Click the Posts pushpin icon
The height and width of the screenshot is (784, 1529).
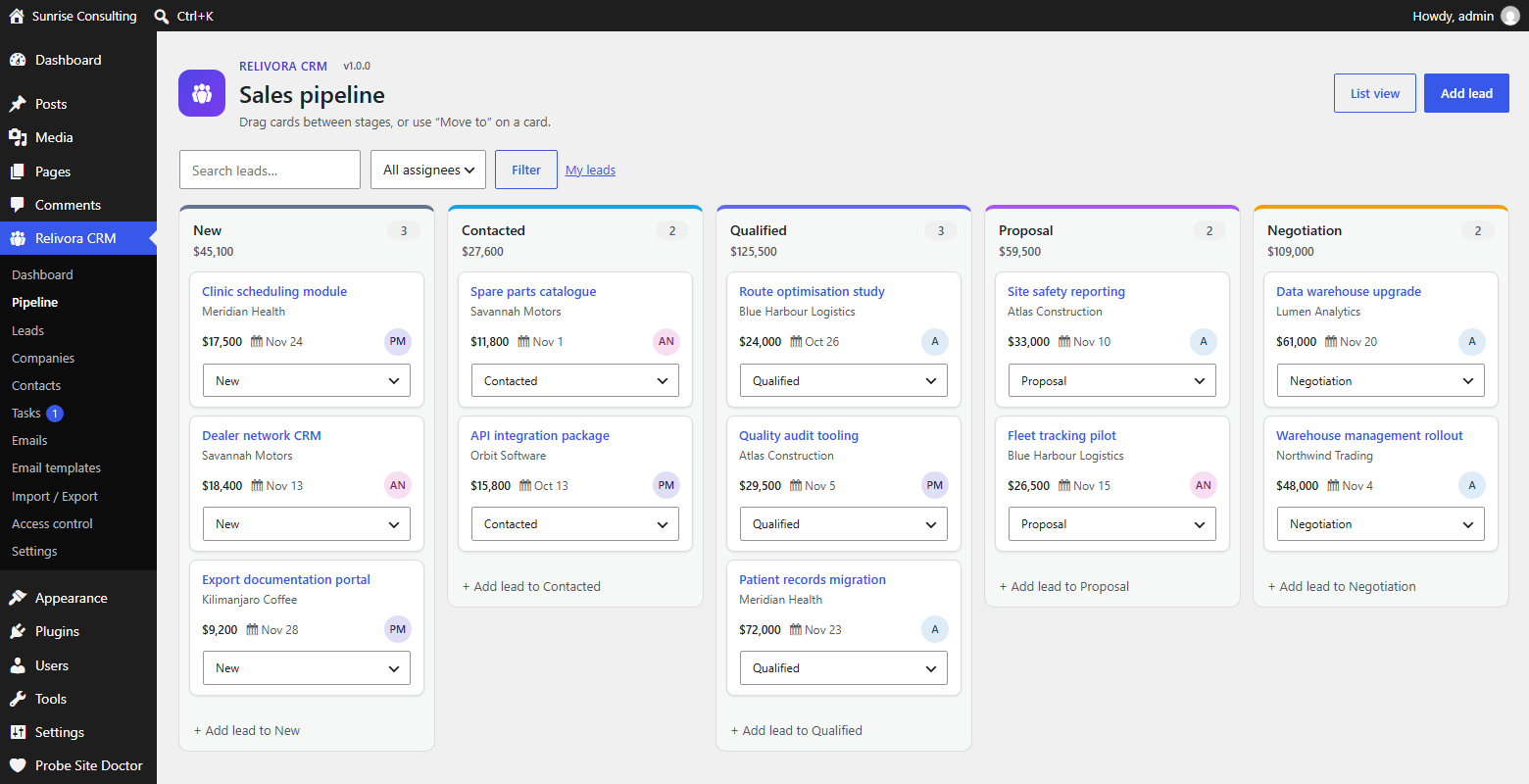[18, 104]
